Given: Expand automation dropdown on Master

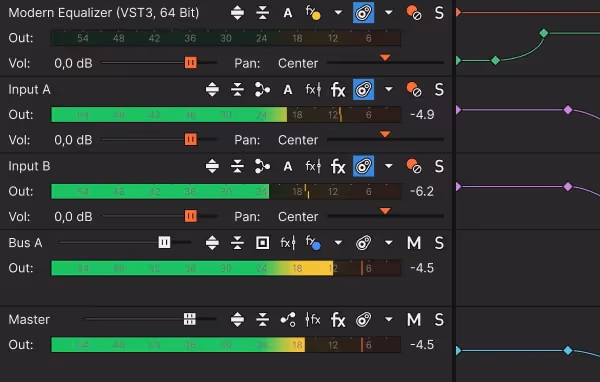Looking at the screenshot, I should (x=389, y=319).
